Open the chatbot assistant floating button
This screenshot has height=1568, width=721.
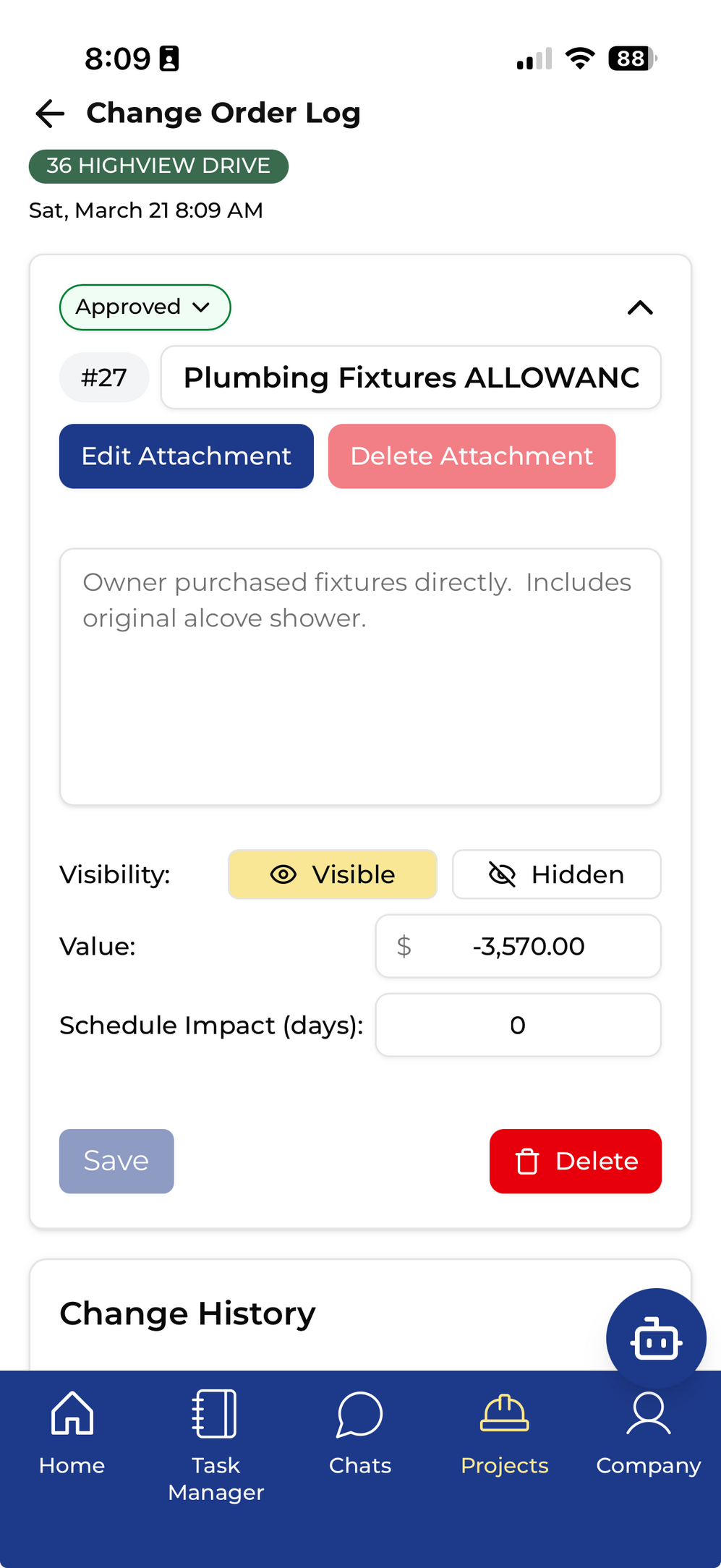[655, 1338]
